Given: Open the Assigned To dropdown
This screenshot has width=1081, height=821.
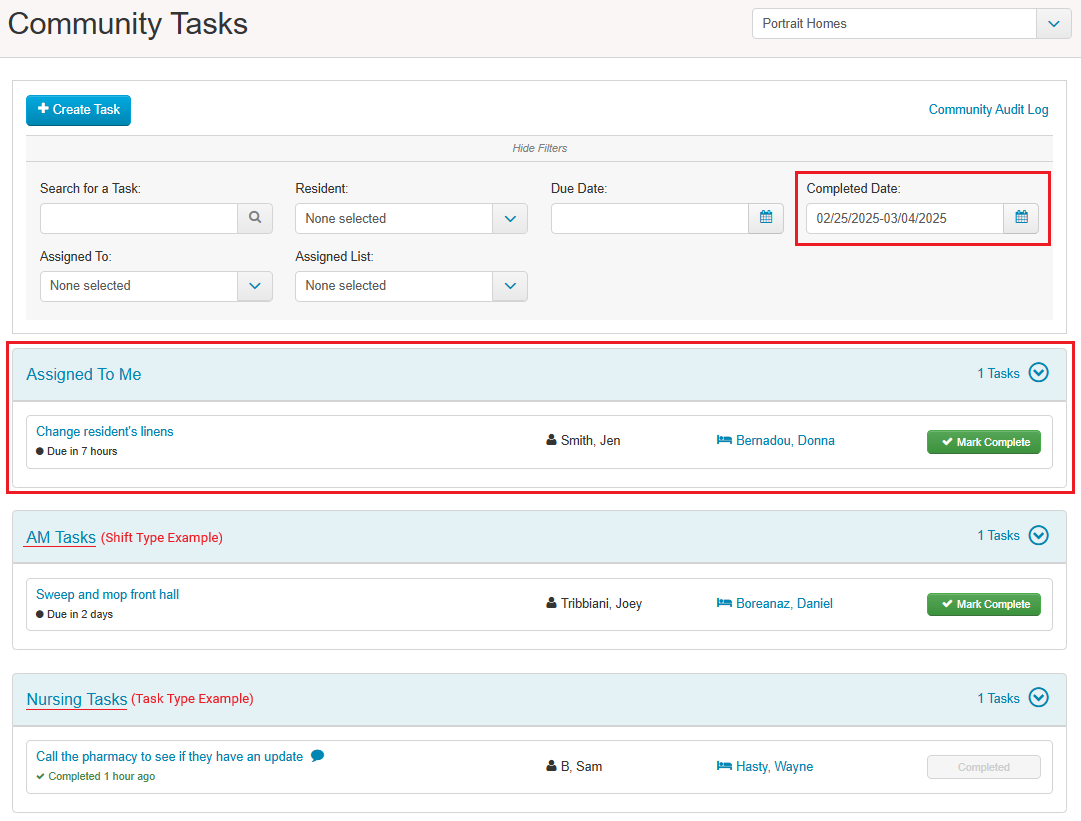Looking at the screenshot, I should [254, 286].
